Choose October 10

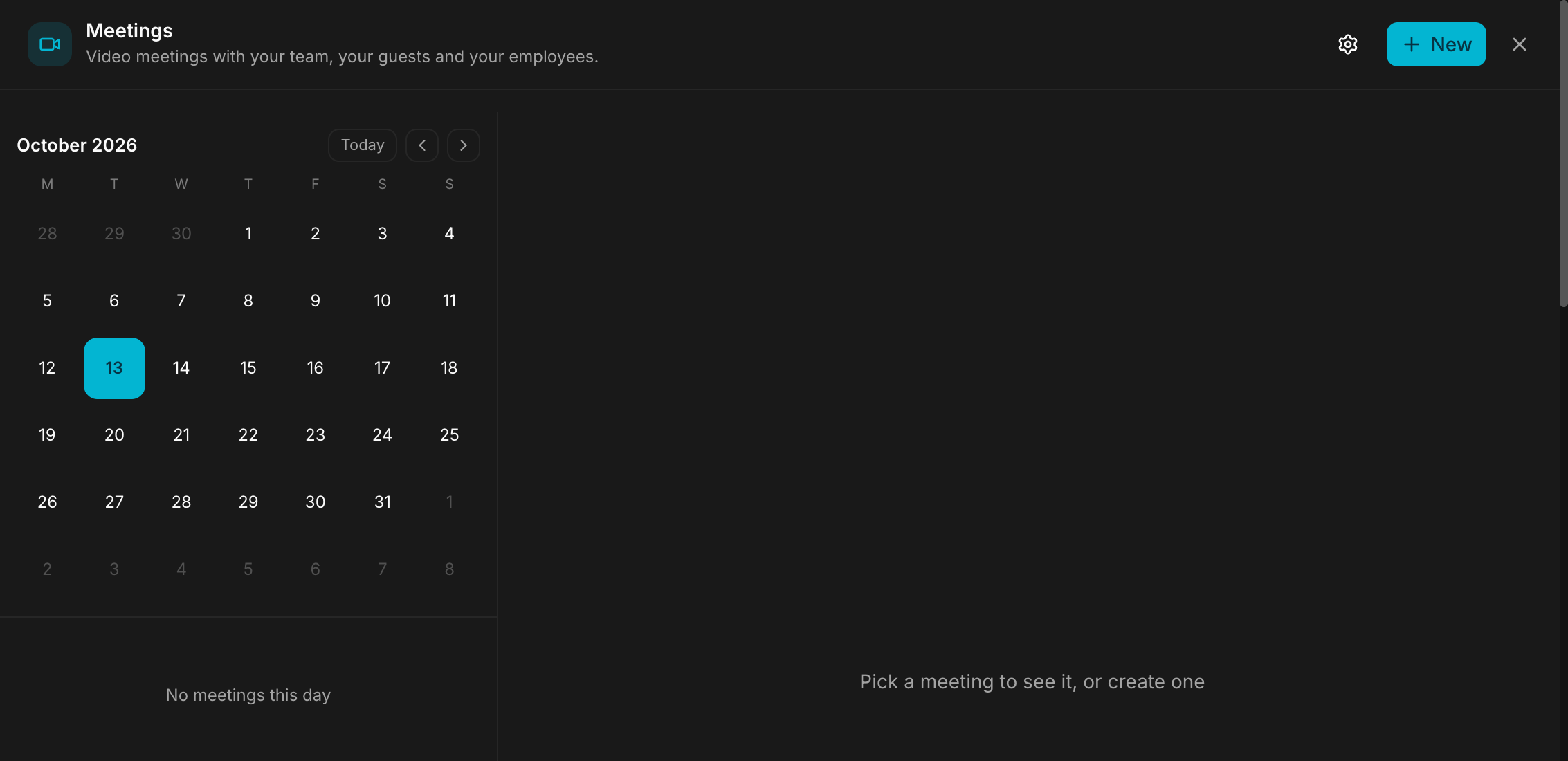pos(383,301)
